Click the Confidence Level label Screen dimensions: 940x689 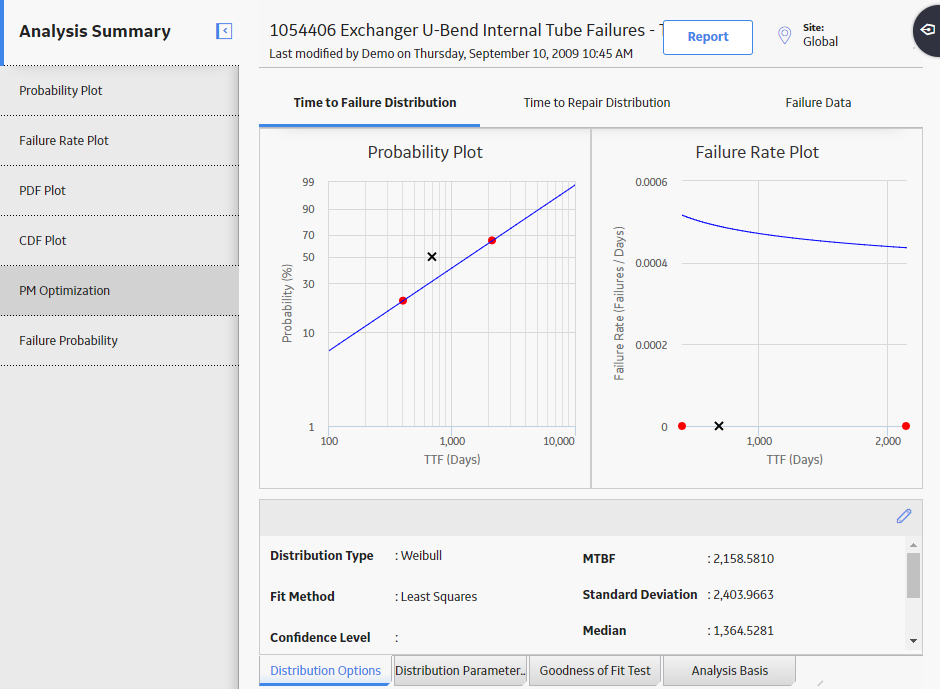320,637
